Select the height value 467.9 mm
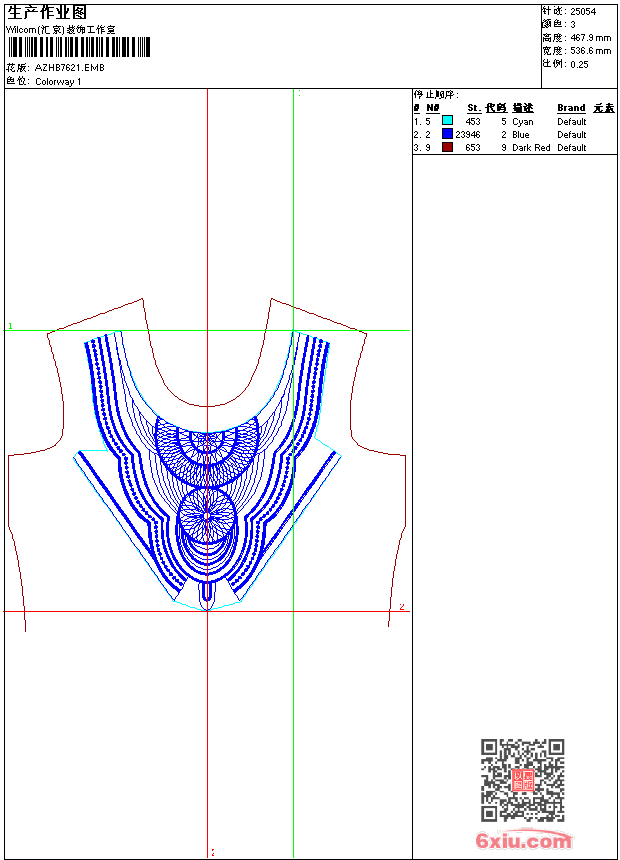The image size is (620, 860). 591,38
